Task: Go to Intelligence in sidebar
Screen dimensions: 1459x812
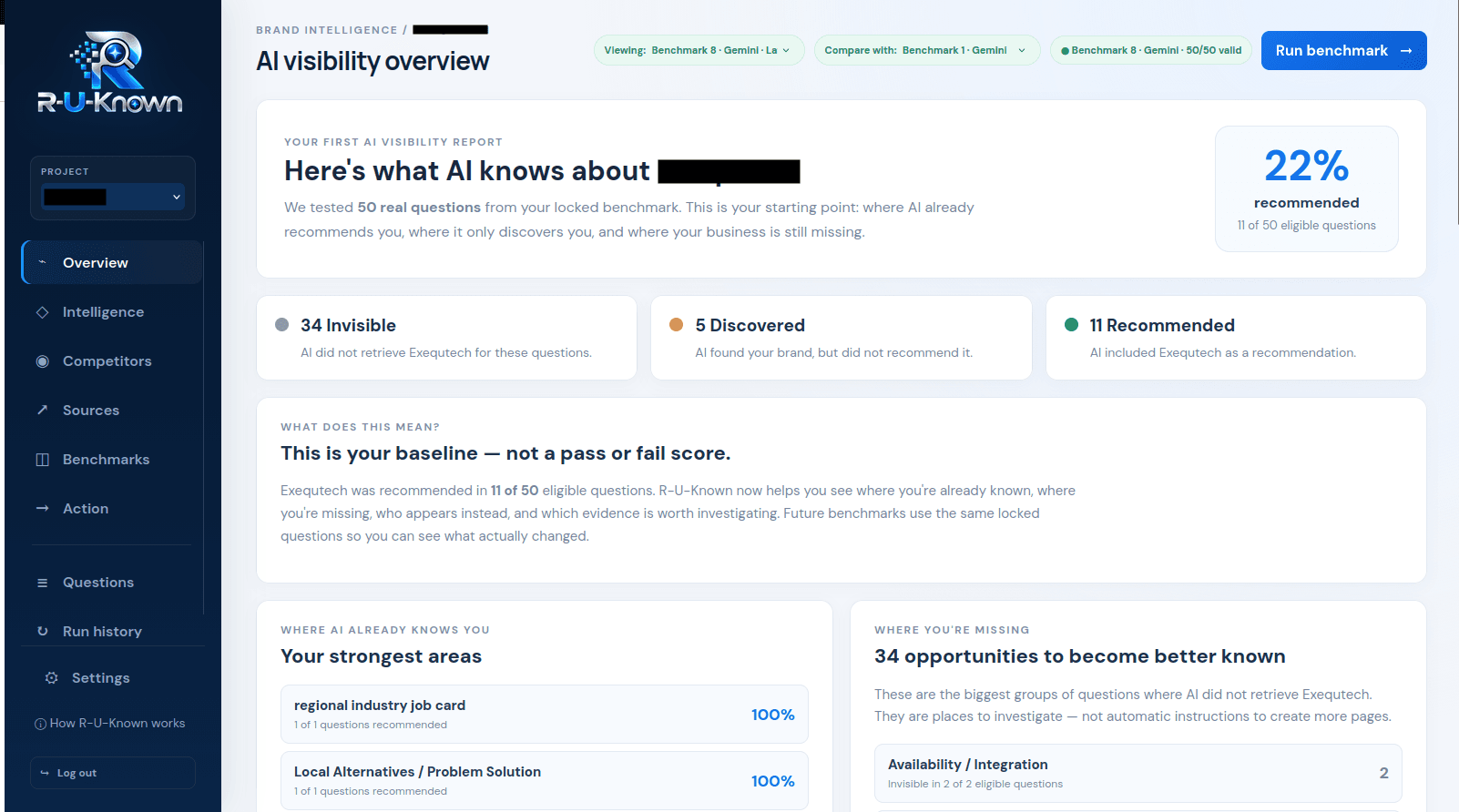Action: coord(112,312)
